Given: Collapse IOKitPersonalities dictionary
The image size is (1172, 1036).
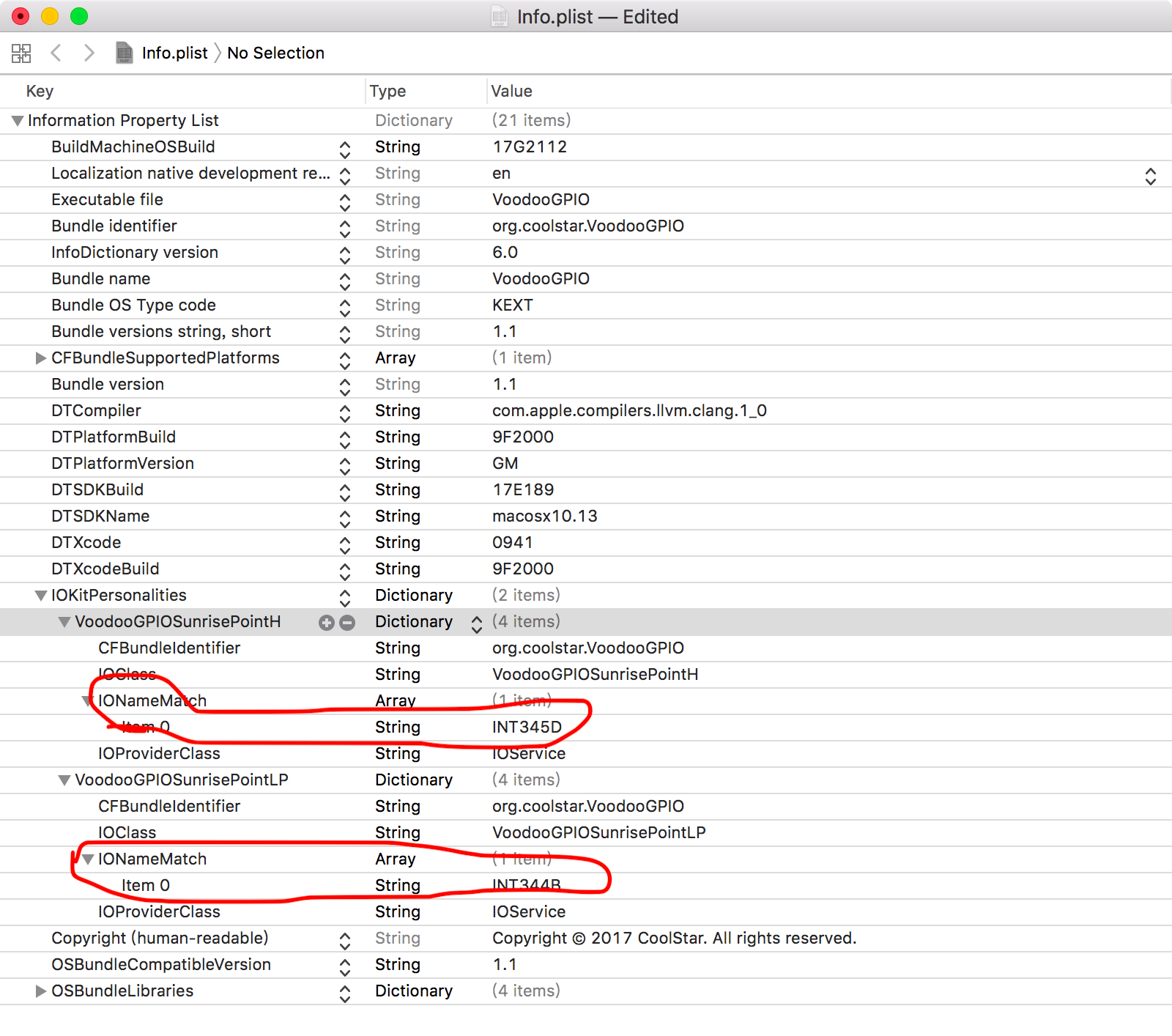Looking at the screenshot, I should pyautogui.click(x=41, y=595).
